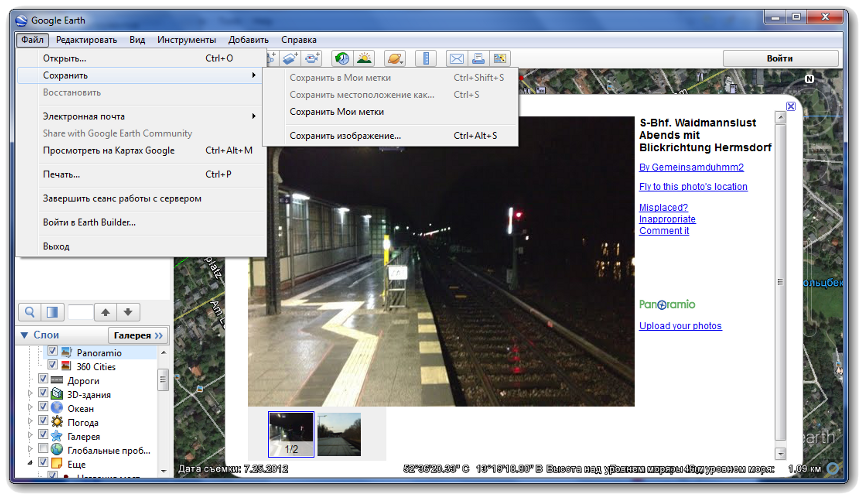Select the second photo thumbnail

coord(339,434)
